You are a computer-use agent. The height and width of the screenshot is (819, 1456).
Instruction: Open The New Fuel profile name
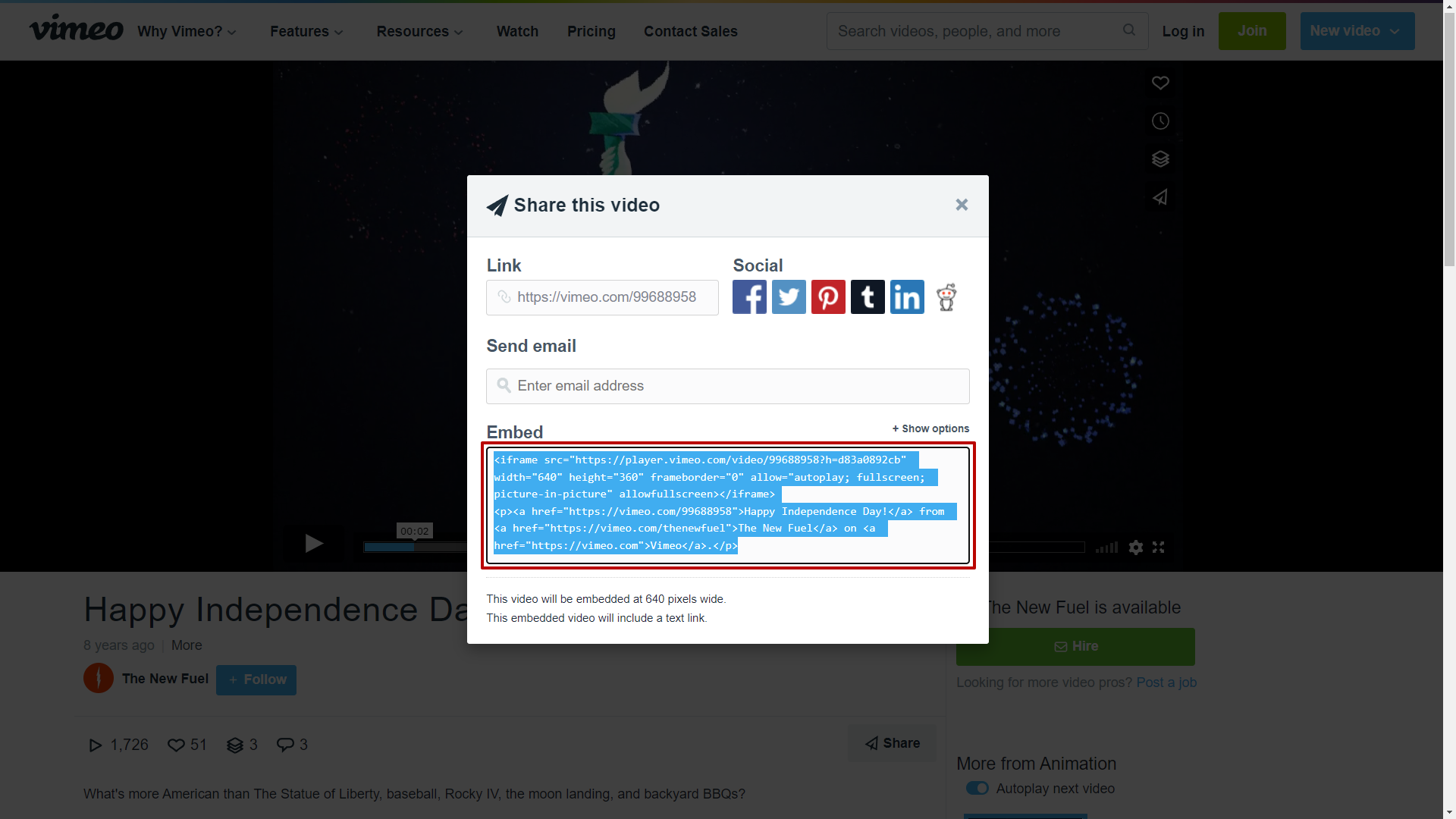165,679
